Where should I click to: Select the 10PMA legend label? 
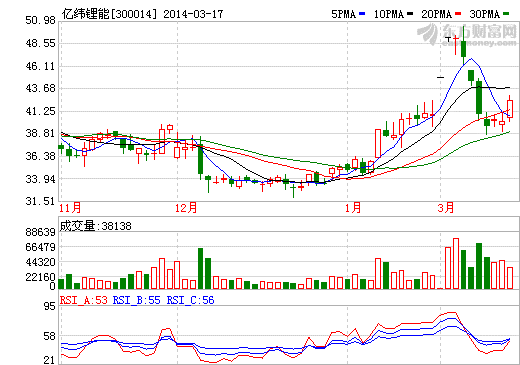pos(389,14)
